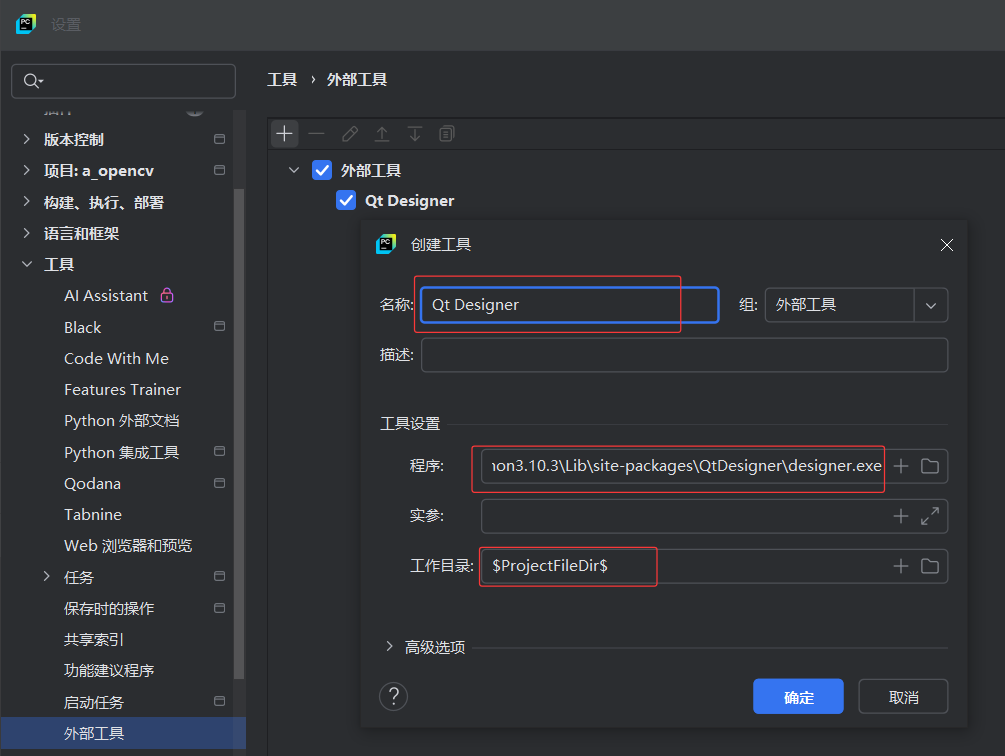Select AI Assistant settings page
Screen dimensions: 1005x756
click(106, 295)
